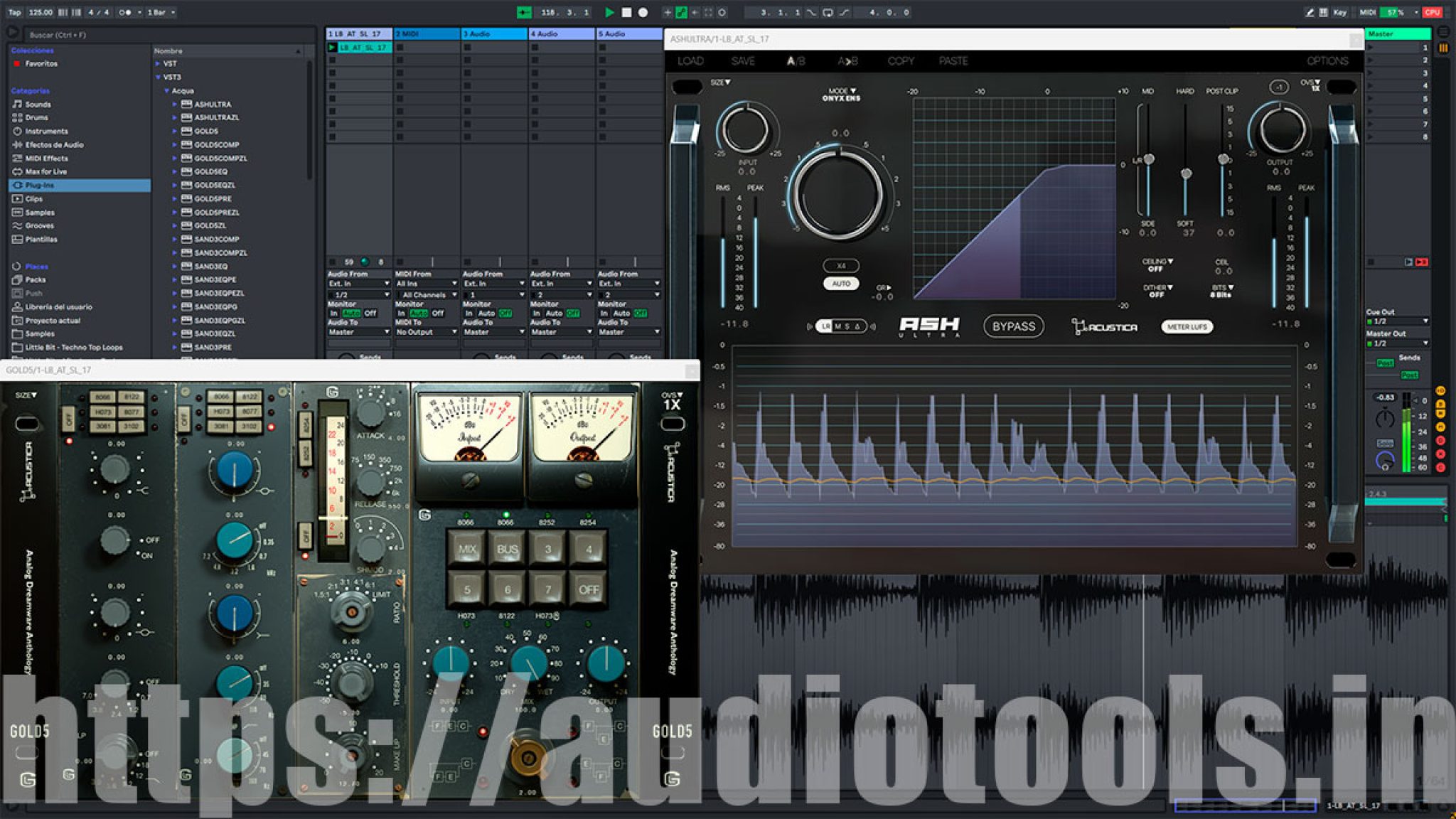Select the 3 Audio track header

coord(494,33)
